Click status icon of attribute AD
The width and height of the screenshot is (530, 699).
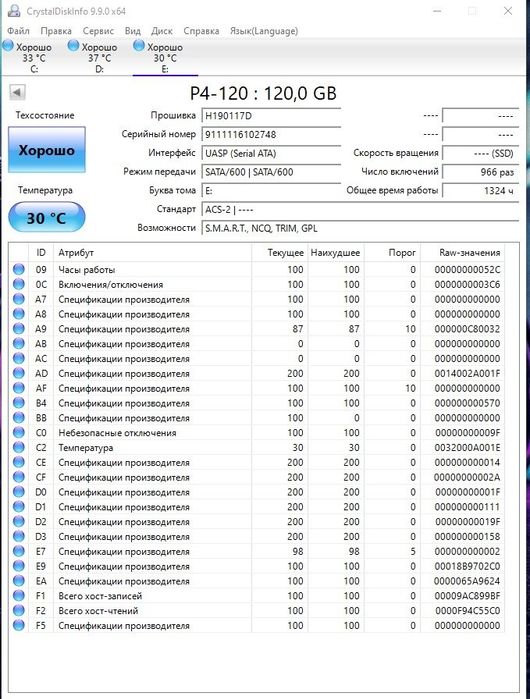tap(19, 373)
